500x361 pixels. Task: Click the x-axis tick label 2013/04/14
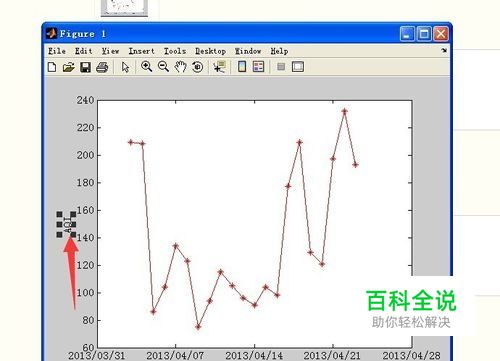[x=254, y=355]
